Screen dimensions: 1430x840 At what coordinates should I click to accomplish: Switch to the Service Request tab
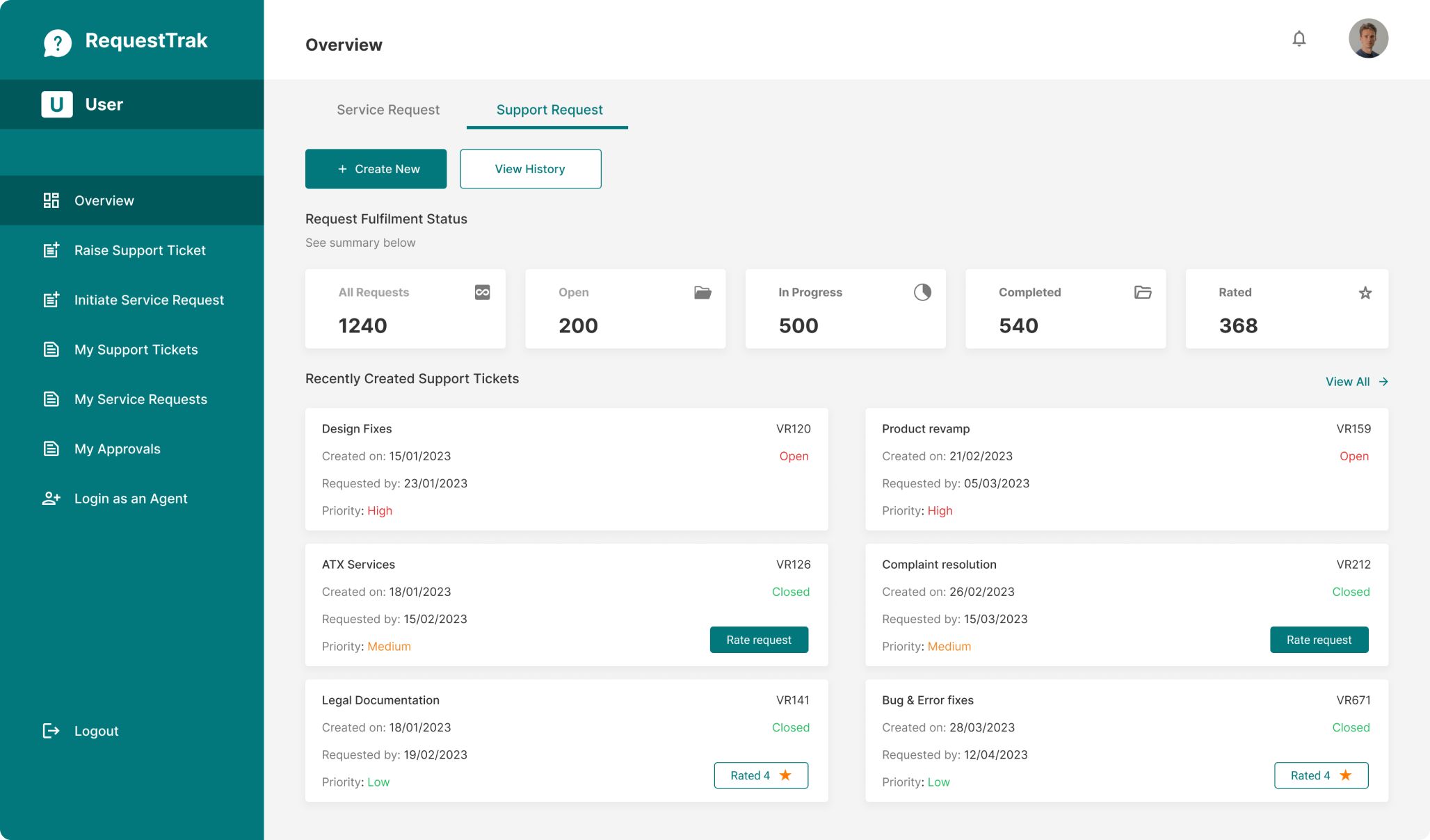coord(387,110)
